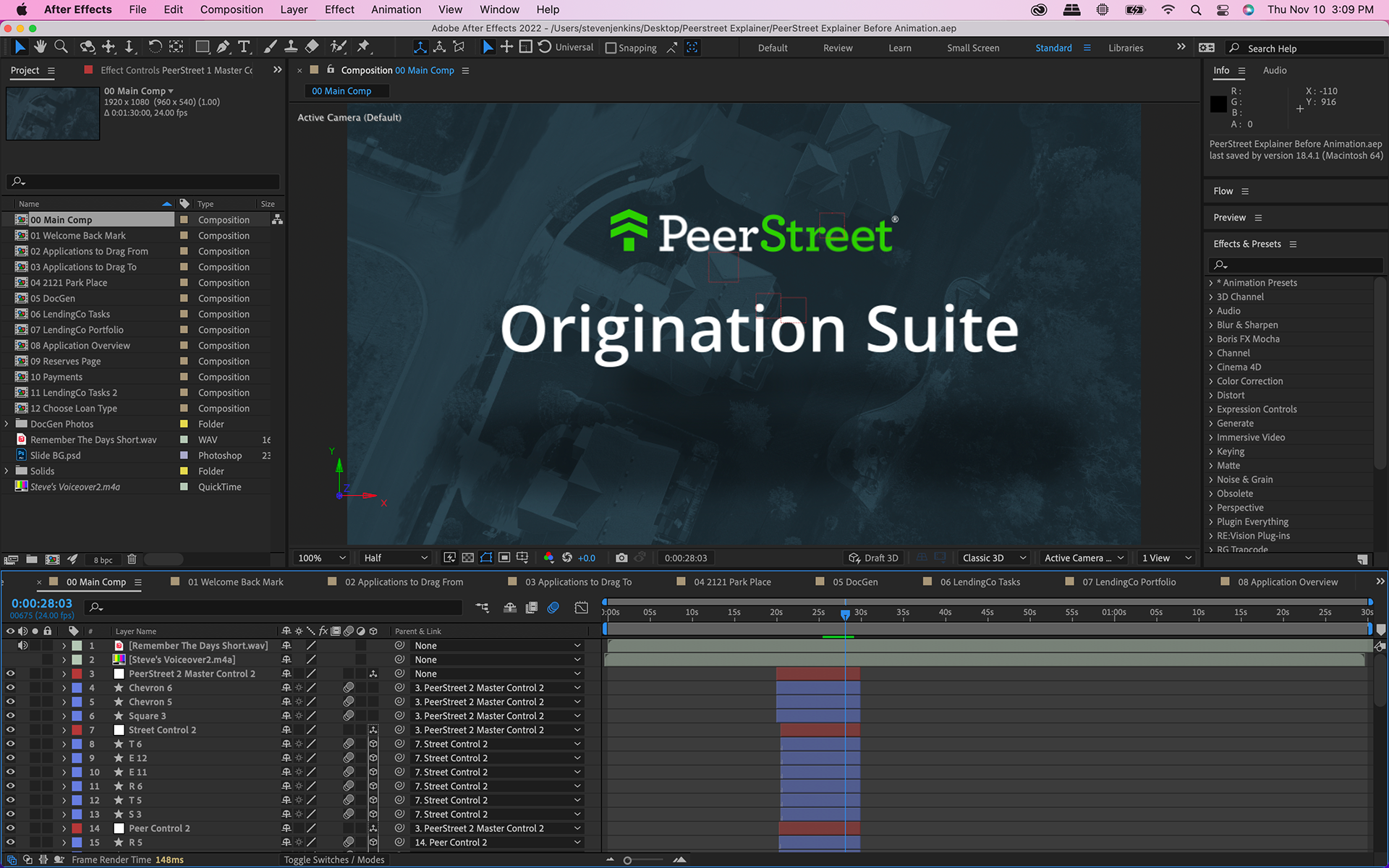Toggle the Transparency Grid icon
This screenshot has width=1389, height=868.
coord(468,558)
